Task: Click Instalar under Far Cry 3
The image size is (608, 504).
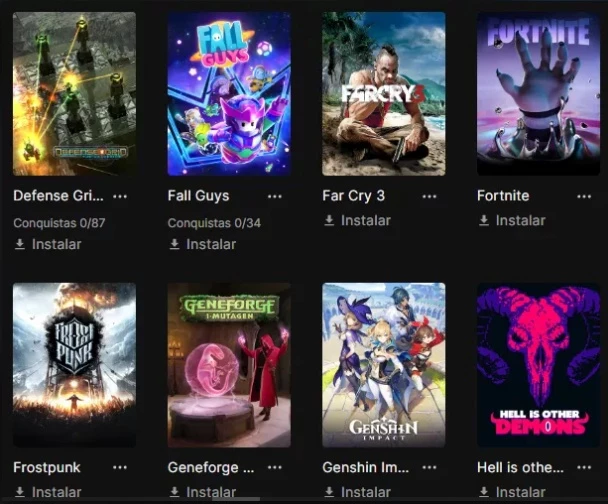Action: tap(358, 220)
